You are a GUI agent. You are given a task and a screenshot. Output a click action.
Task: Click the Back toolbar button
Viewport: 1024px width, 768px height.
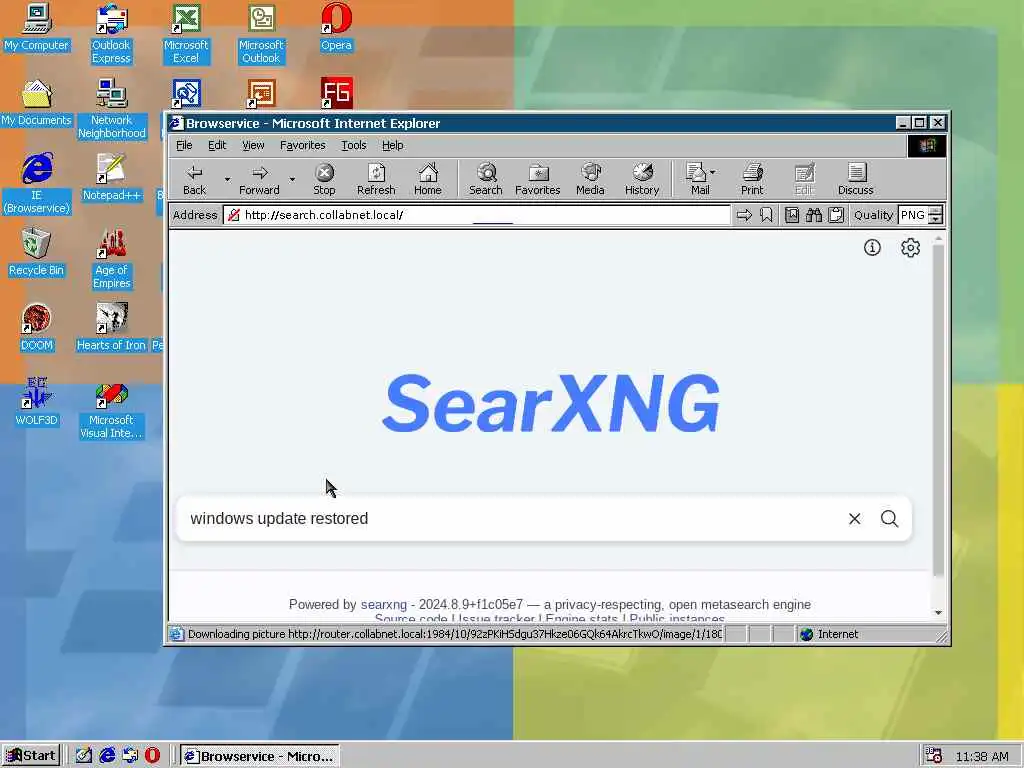tap(194, 179)
